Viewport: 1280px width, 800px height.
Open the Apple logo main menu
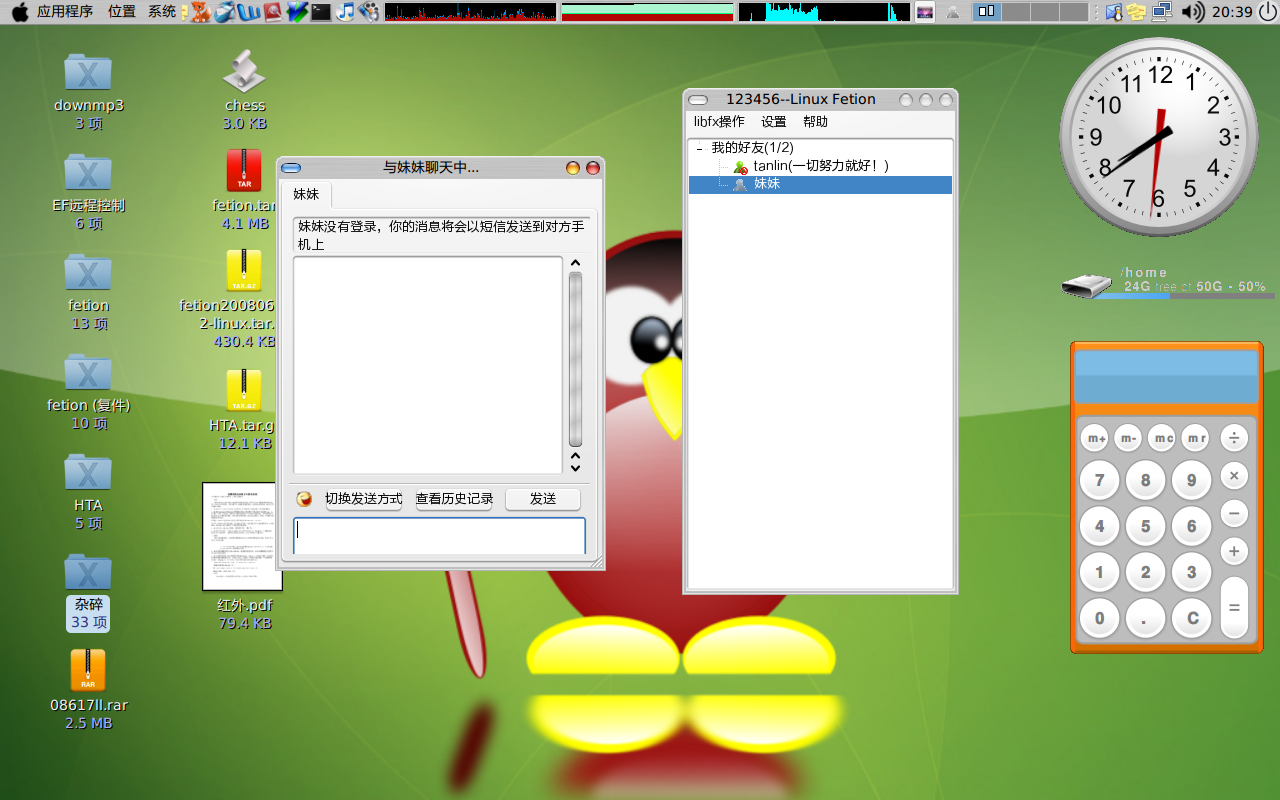coord(19,12)
